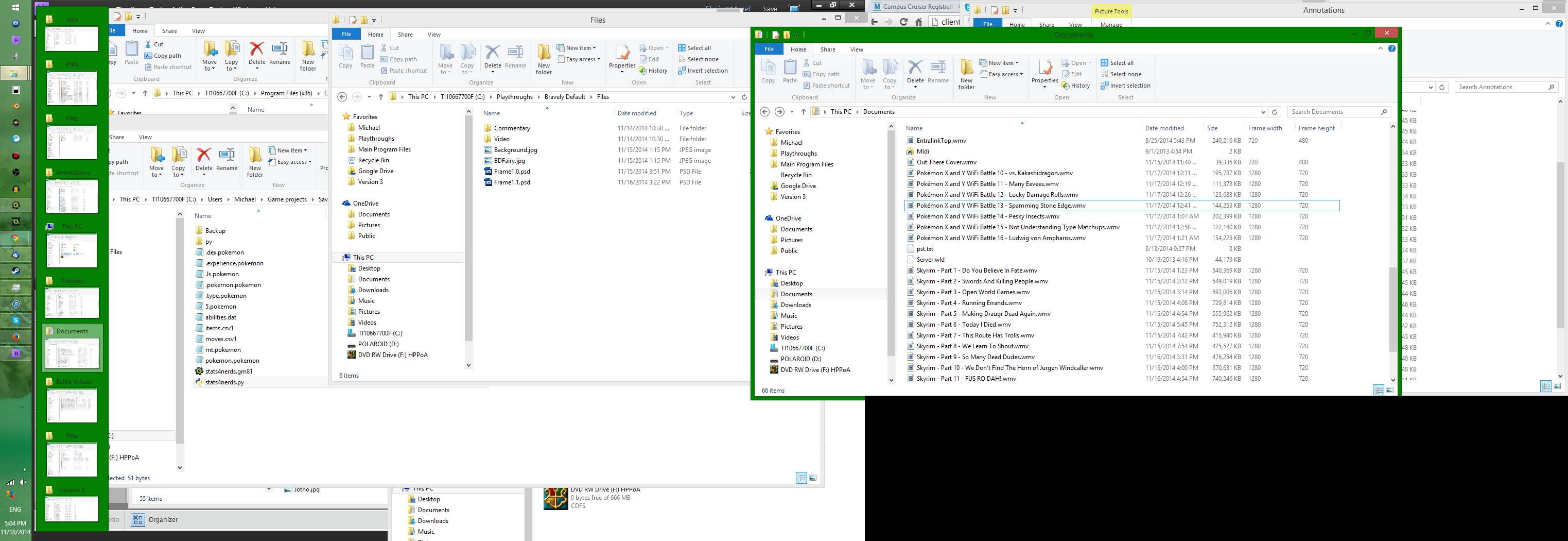This screenshot has height=541, width=1568.
Task: Open History in Documents window ribbon
Action: tap(1075, 86)
